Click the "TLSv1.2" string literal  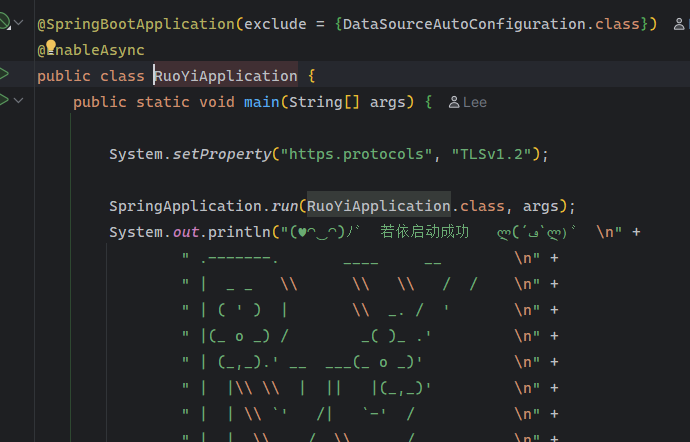[x=492, y=154]
